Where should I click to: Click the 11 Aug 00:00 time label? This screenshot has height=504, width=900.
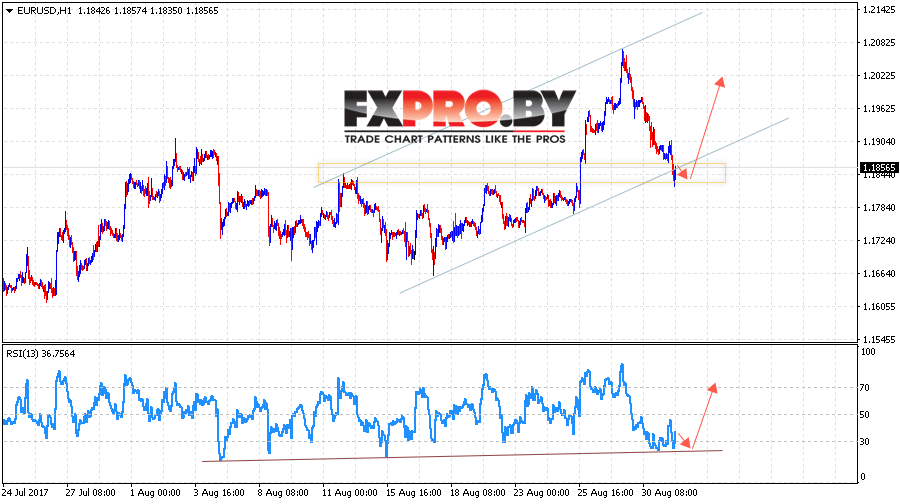pos(349,493)
